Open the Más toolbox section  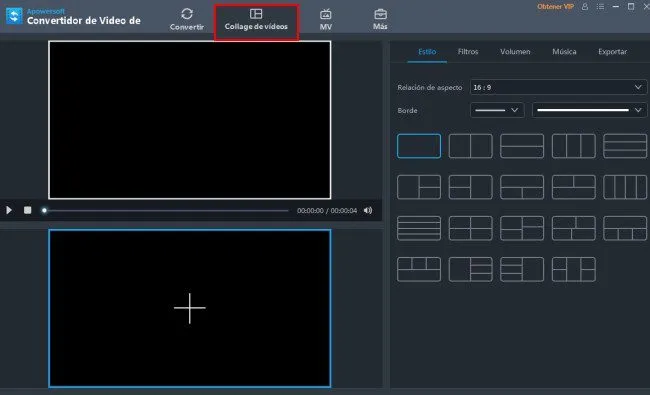tap(380, 19)
